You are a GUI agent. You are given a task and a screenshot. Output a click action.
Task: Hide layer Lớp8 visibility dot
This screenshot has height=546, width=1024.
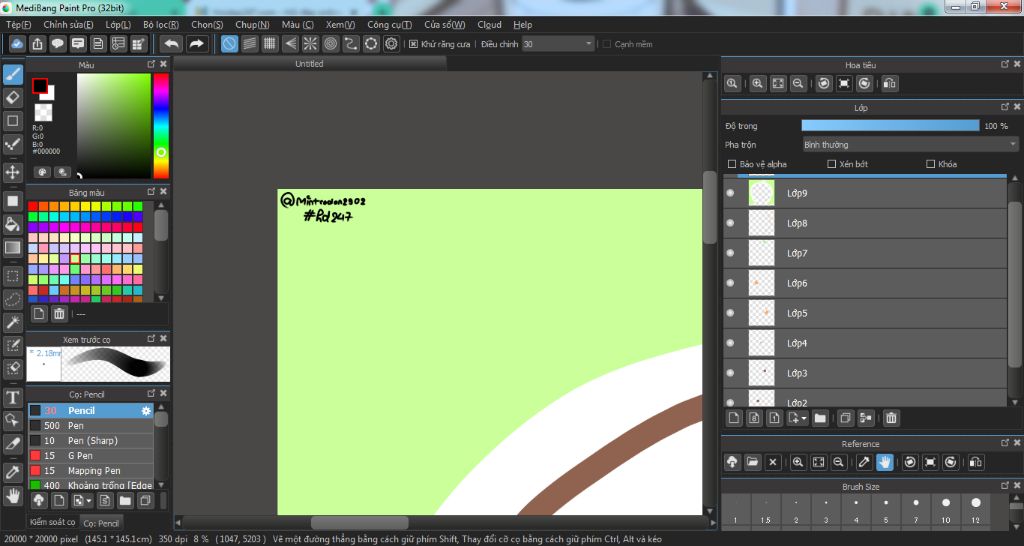pos(731,223)
